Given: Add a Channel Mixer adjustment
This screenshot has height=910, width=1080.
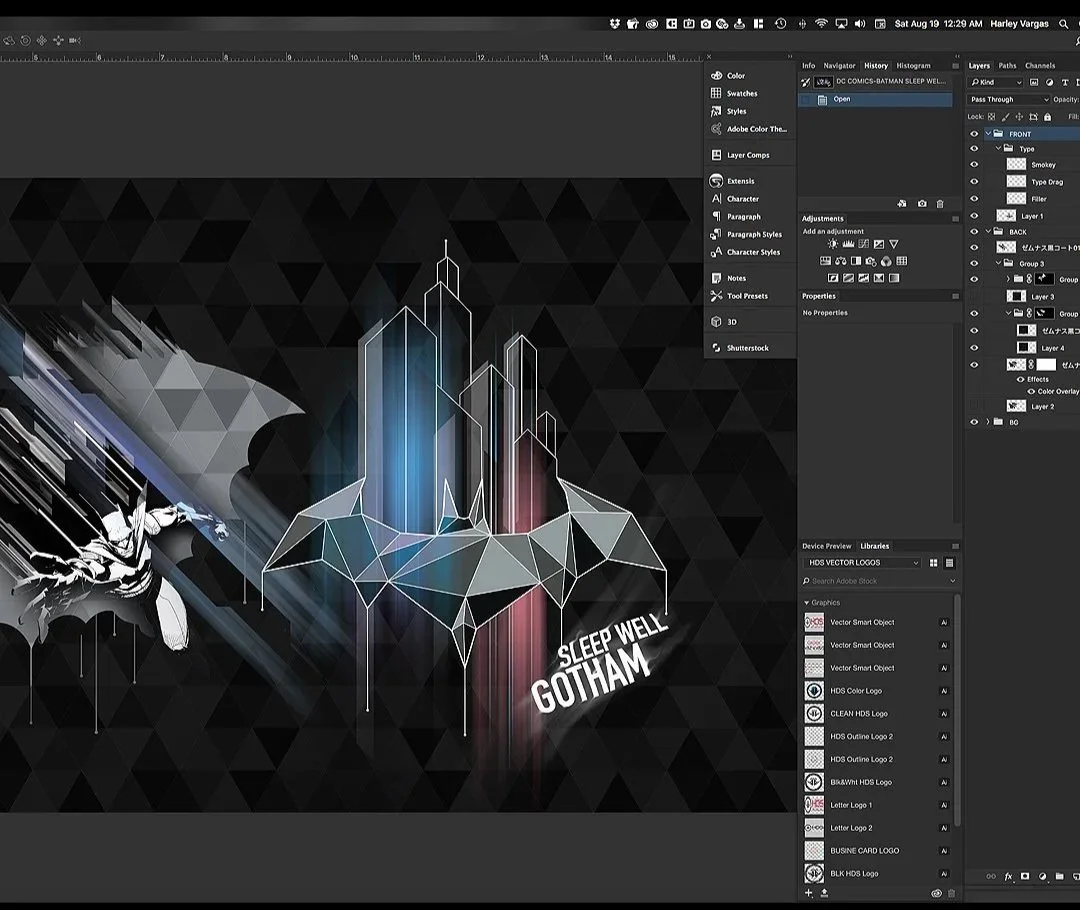Looking at the screenshot, I should pos(886,261).
